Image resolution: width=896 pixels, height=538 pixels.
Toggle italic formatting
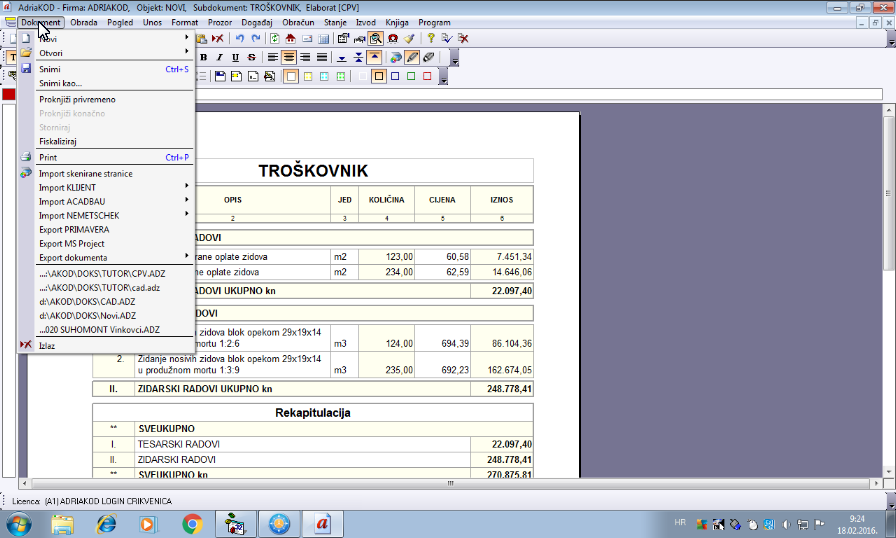(x=219, y=57)
